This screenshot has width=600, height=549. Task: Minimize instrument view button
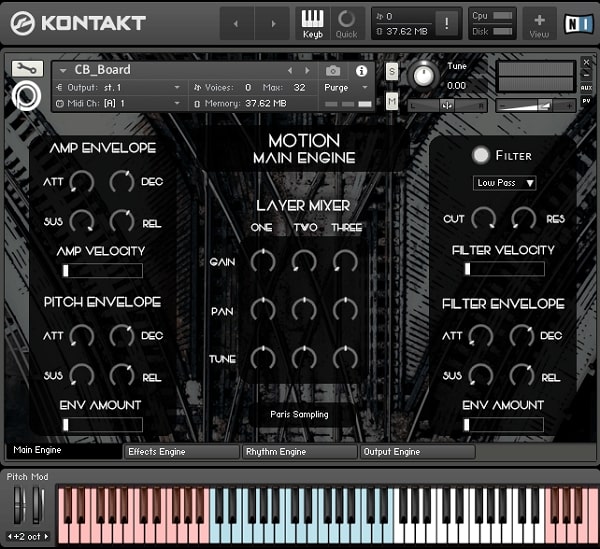(x=586, y=75)
